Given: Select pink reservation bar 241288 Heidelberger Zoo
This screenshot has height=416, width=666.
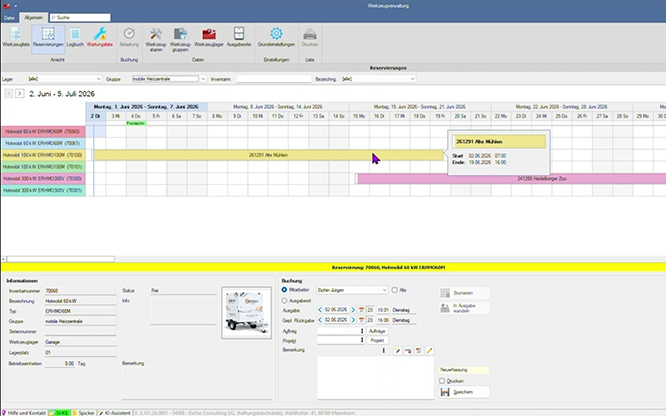Looking at the screenshot, I should (x=511, y=179).
